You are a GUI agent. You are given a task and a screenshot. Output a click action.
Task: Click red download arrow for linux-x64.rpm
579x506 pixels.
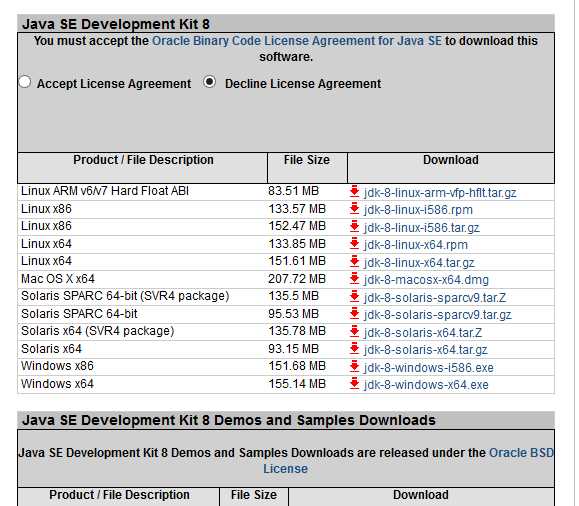pyautogui.click(x=354, y=243)
